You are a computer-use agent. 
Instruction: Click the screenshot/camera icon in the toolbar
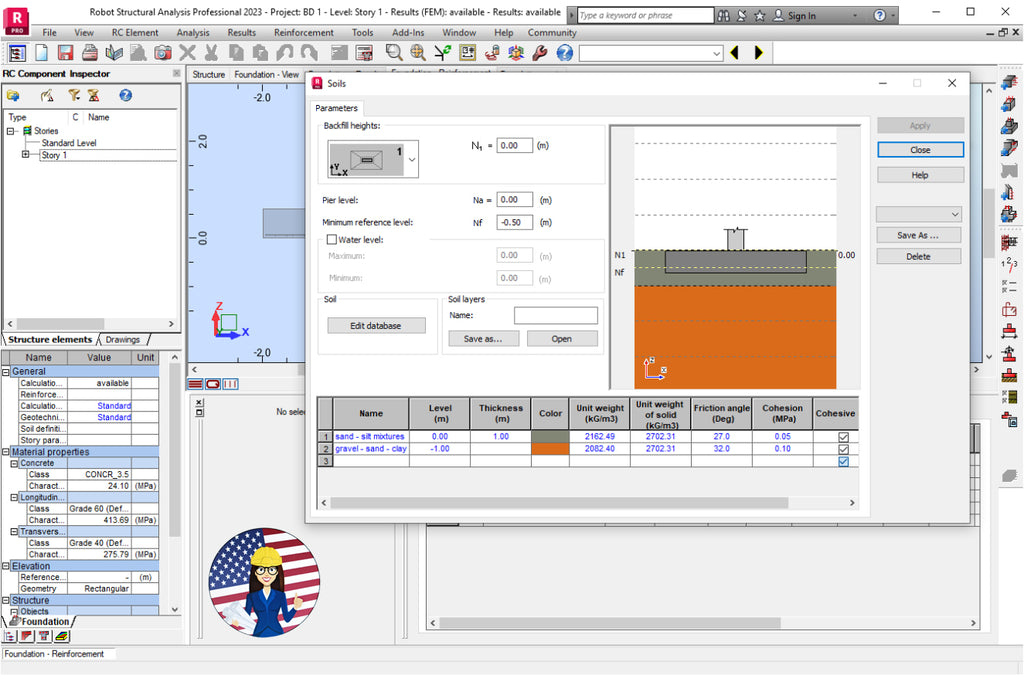click(x=162, y=53)
